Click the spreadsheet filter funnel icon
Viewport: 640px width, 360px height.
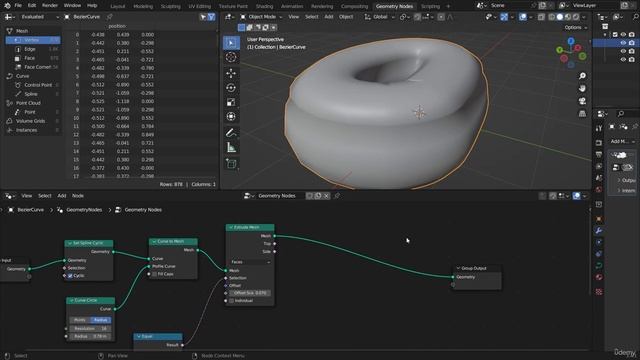(x=211, y=17)
